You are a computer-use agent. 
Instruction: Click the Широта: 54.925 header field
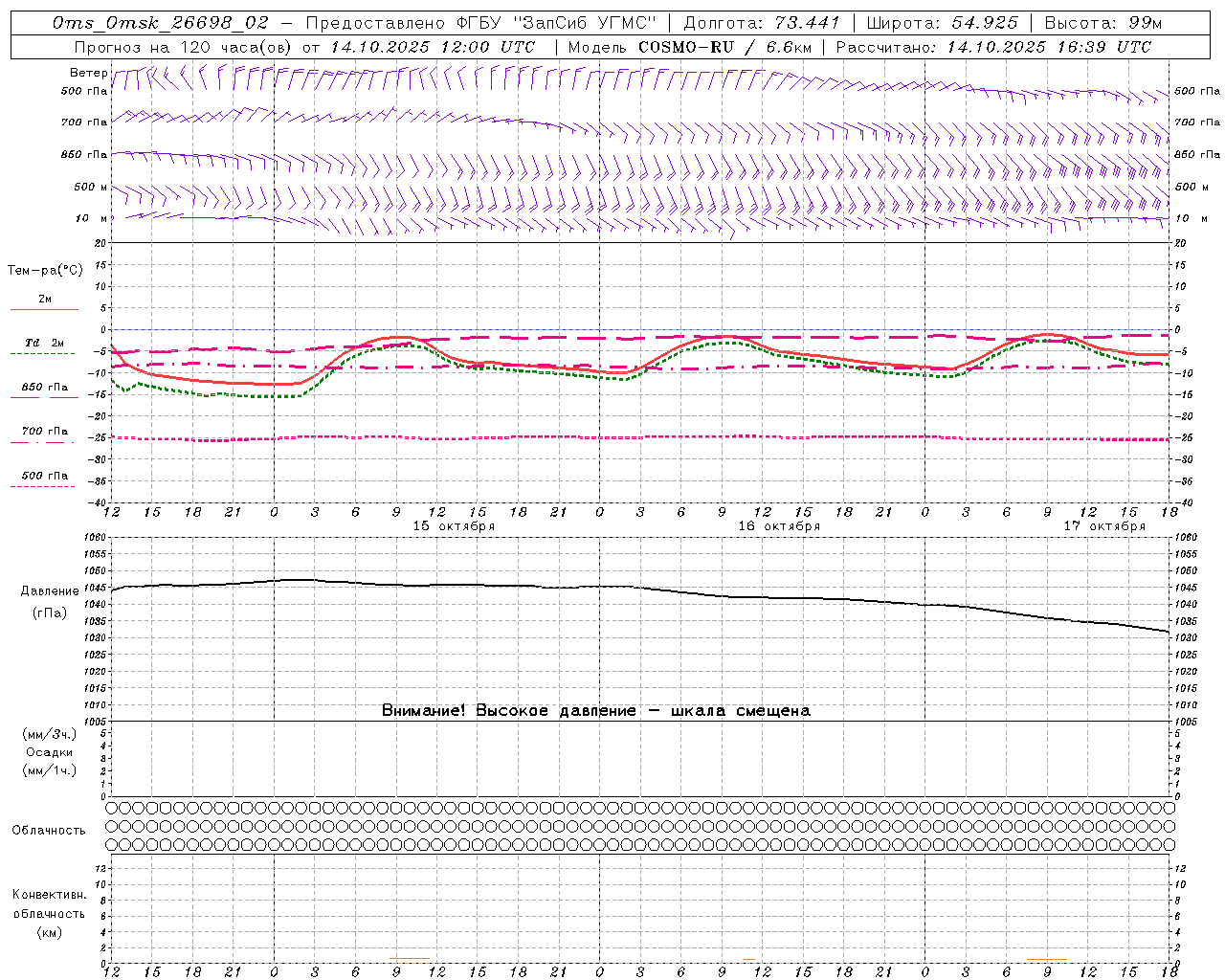tap(942, 23)
